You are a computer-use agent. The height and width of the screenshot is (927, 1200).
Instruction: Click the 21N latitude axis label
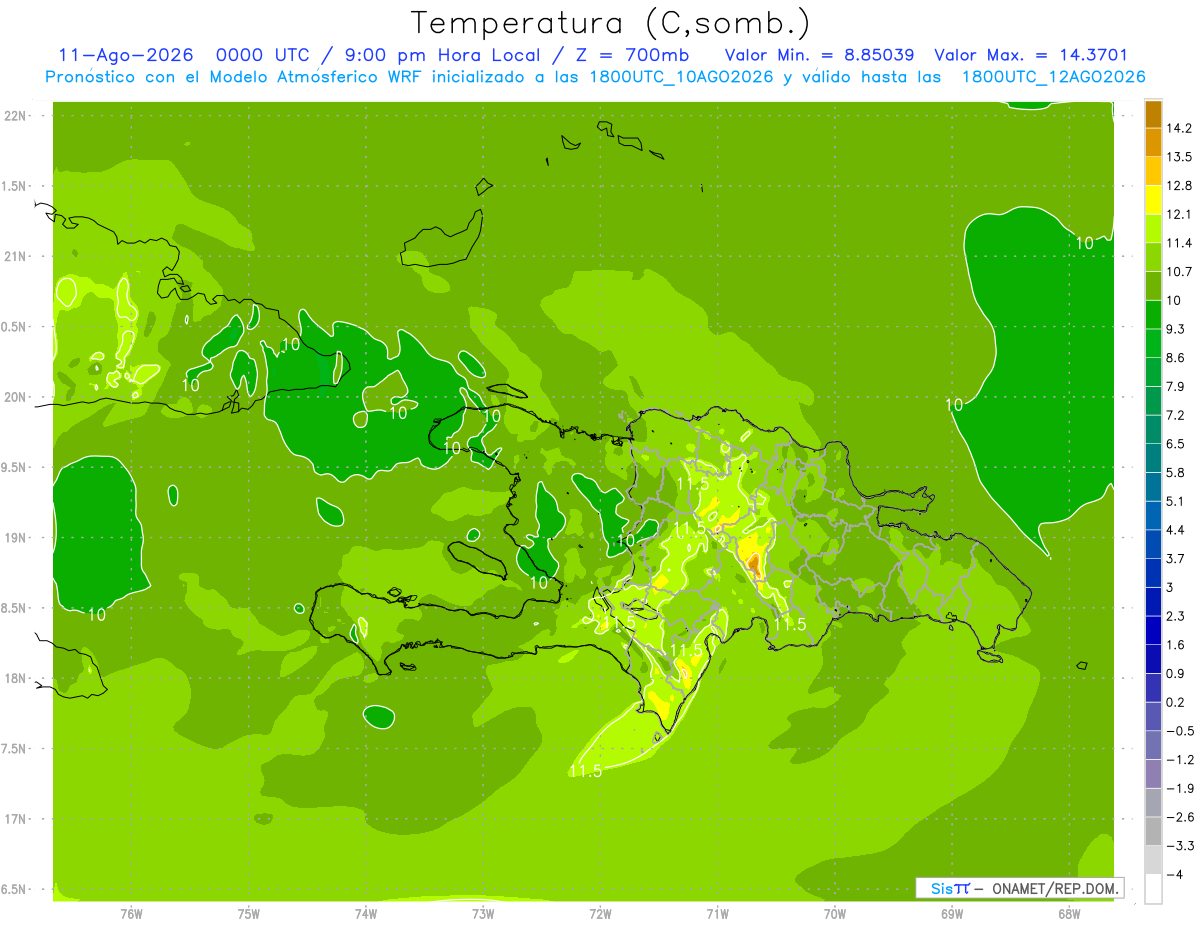16,256
